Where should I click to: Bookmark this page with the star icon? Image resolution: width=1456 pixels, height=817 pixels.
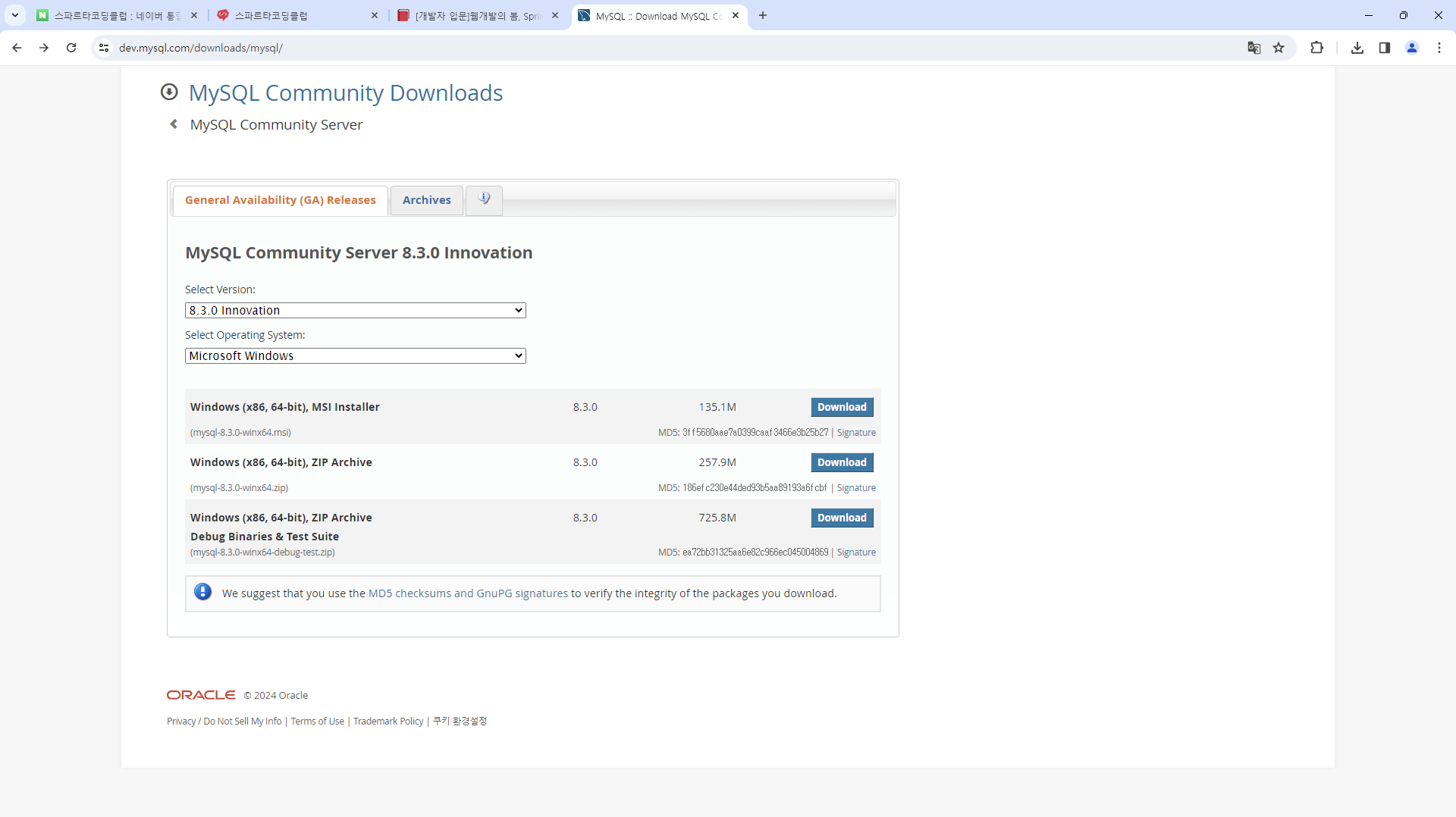1279,48
